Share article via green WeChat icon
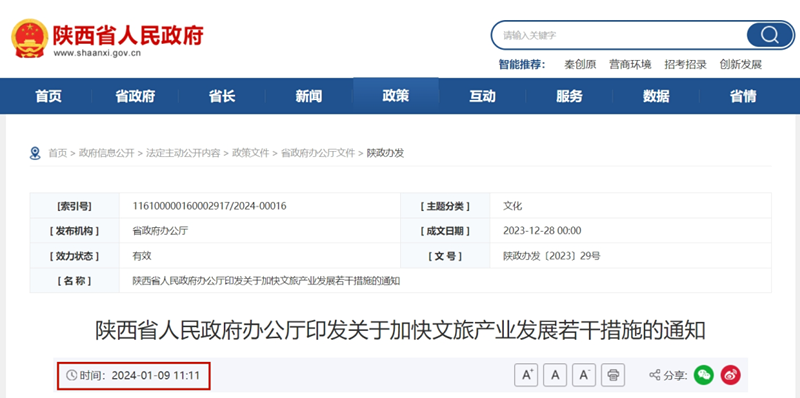This screenshot has width=800, height=398. 704,376
